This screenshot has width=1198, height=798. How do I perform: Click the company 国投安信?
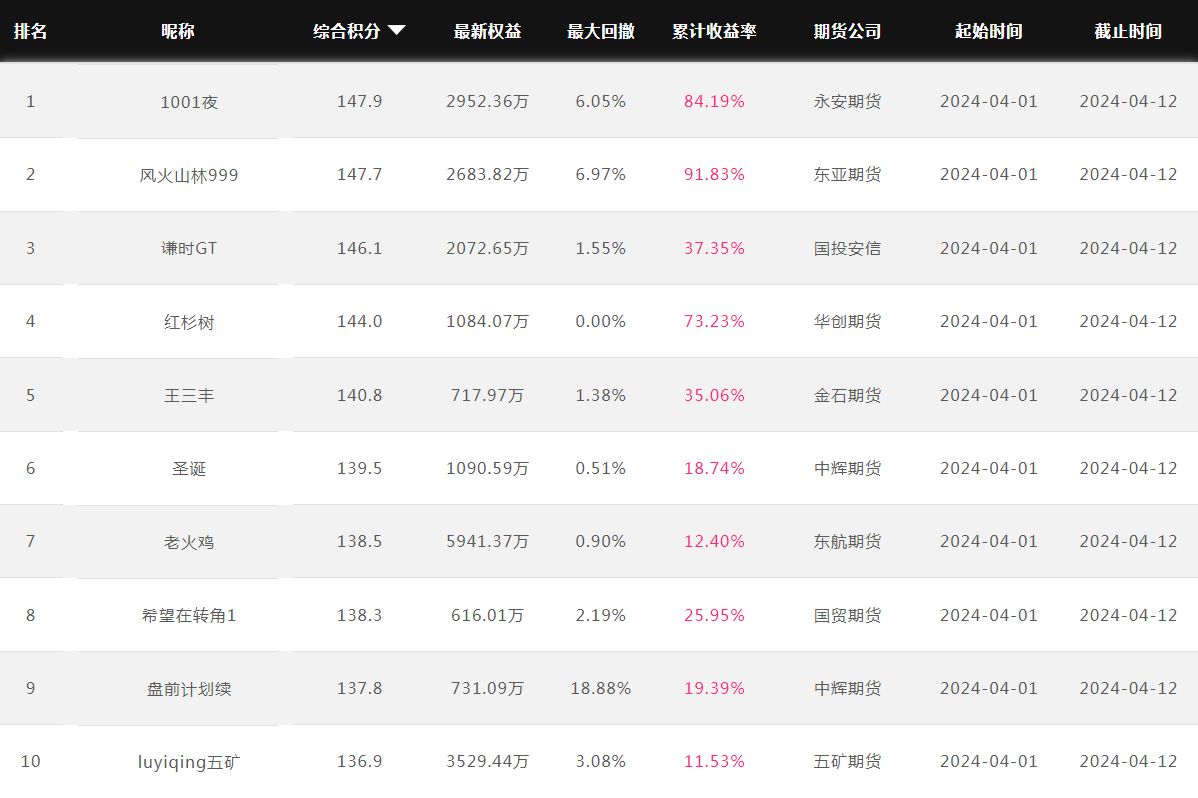pos(847,248)
